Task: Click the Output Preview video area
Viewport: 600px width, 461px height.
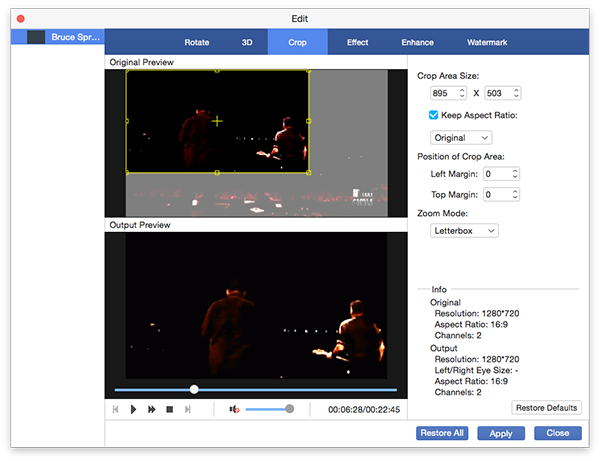Action: tap(256, 306)
